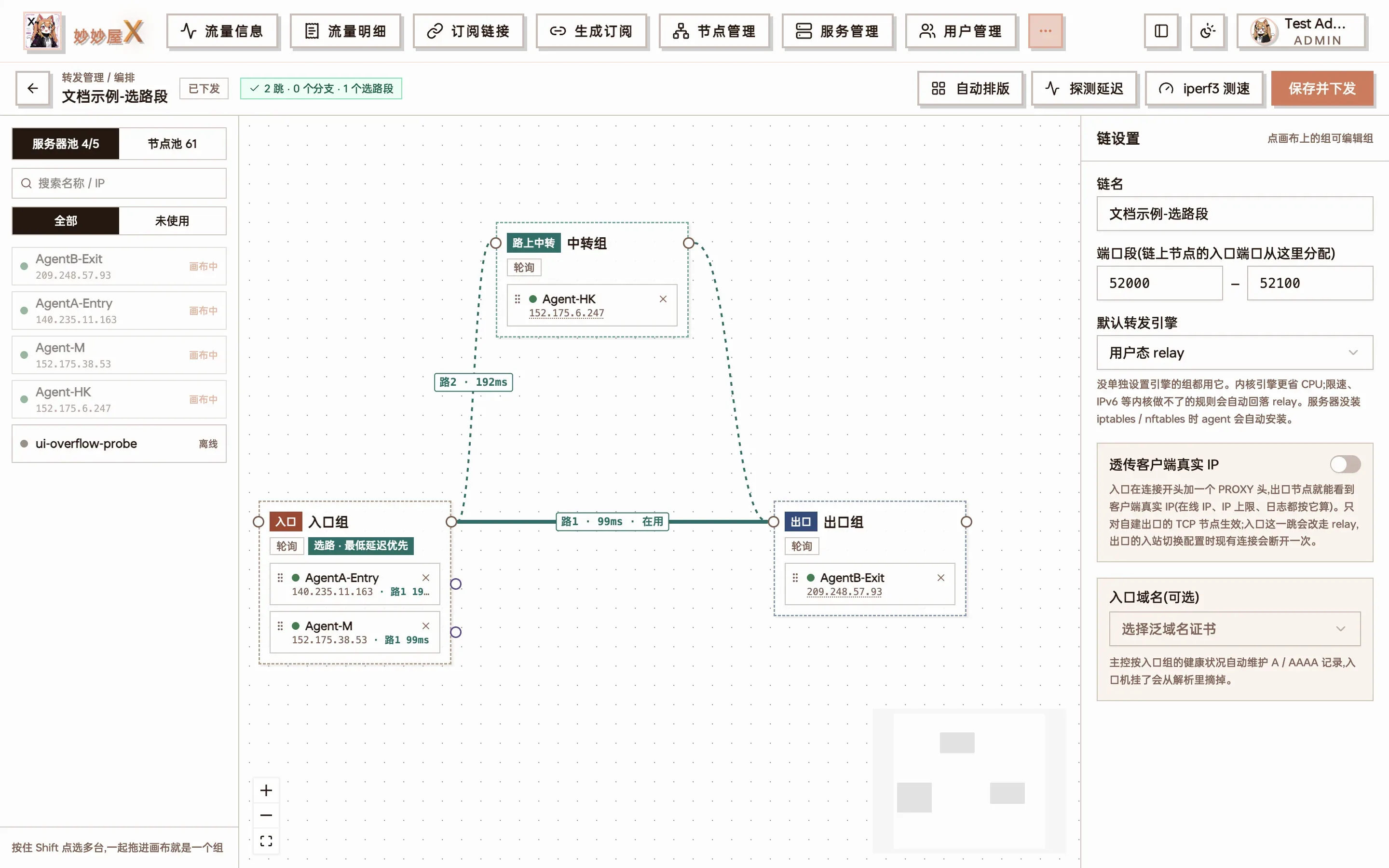Click 轮询 tag in 入口组
The width and height of the screenshot is (1389, 868).
click(x=286, y=546)
